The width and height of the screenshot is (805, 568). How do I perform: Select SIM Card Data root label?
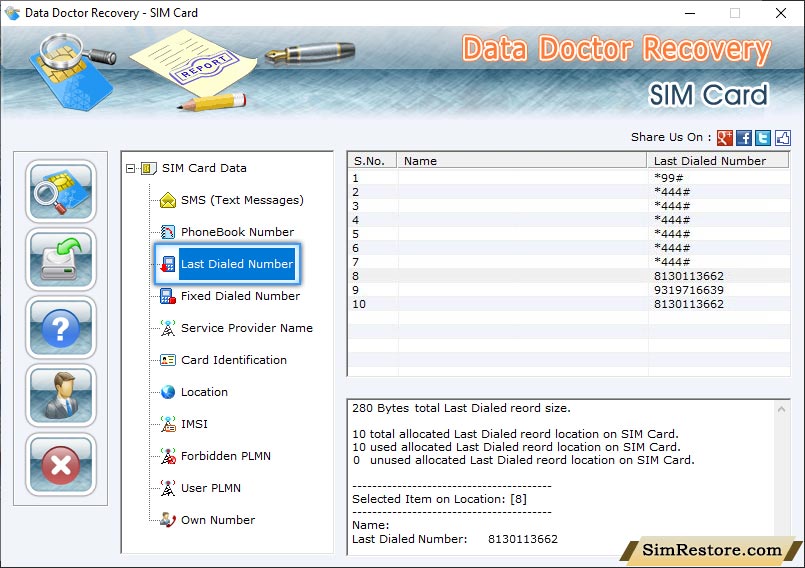click(204, 168)
